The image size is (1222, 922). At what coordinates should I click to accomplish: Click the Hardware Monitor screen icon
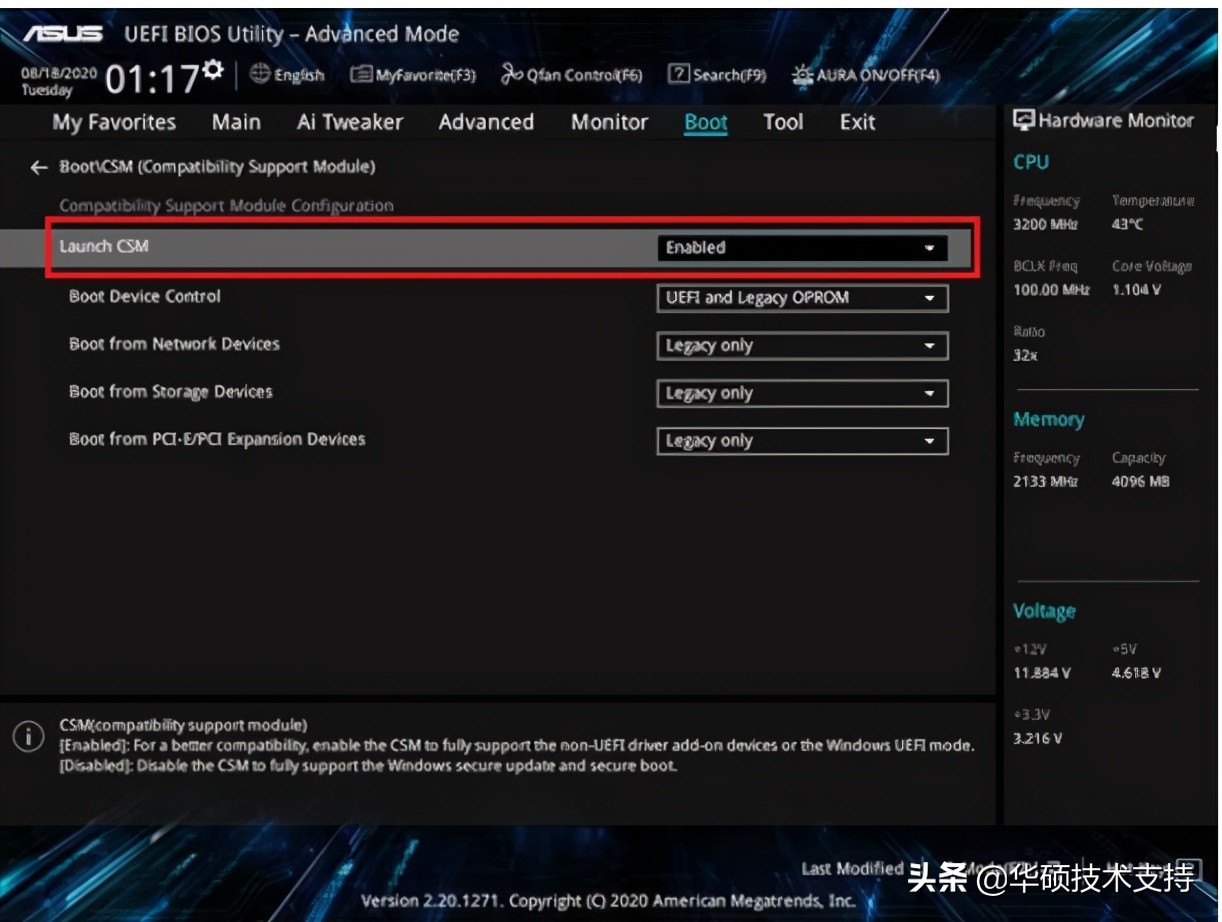click(1023, 121)
